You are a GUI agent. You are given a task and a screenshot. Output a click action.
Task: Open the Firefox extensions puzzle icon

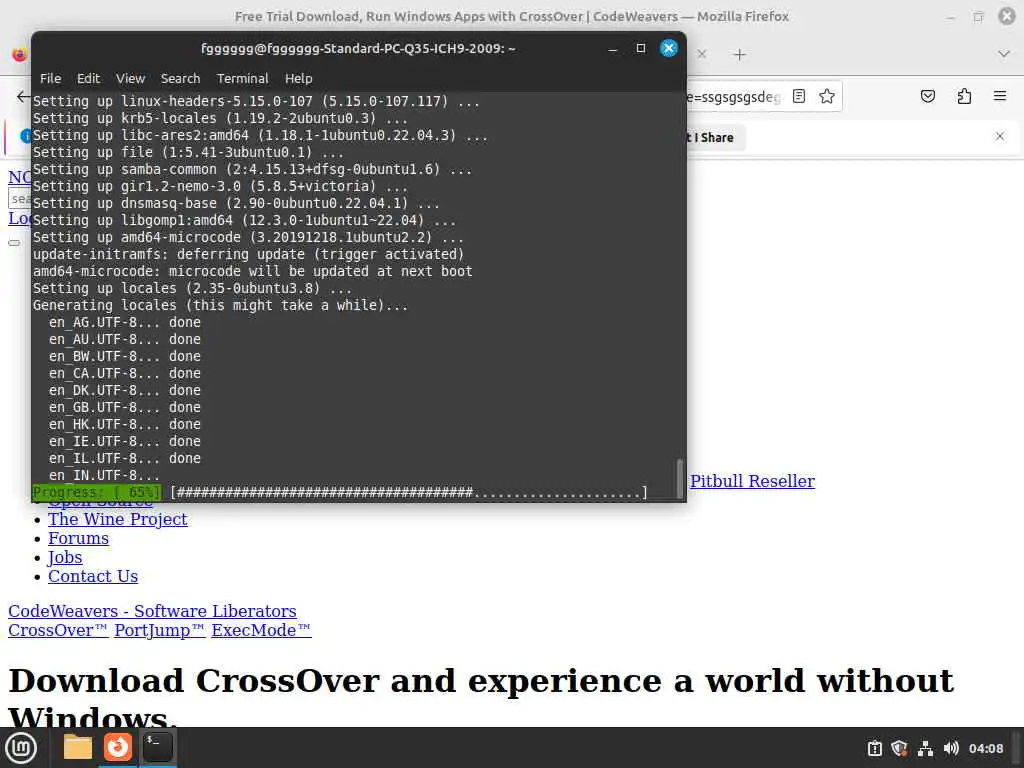tap(964, 97)
